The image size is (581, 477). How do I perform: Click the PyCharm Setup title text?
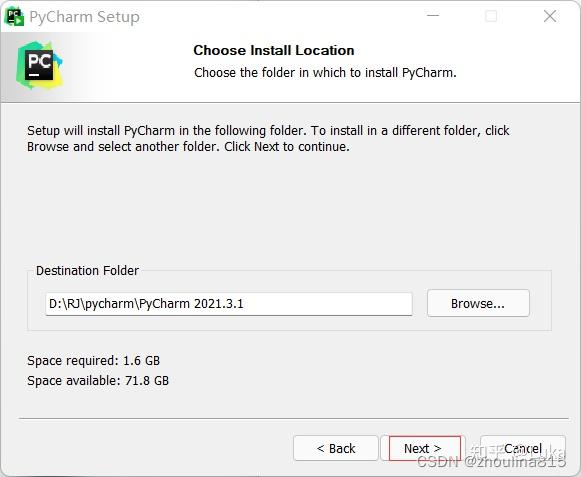pos(84,17)
